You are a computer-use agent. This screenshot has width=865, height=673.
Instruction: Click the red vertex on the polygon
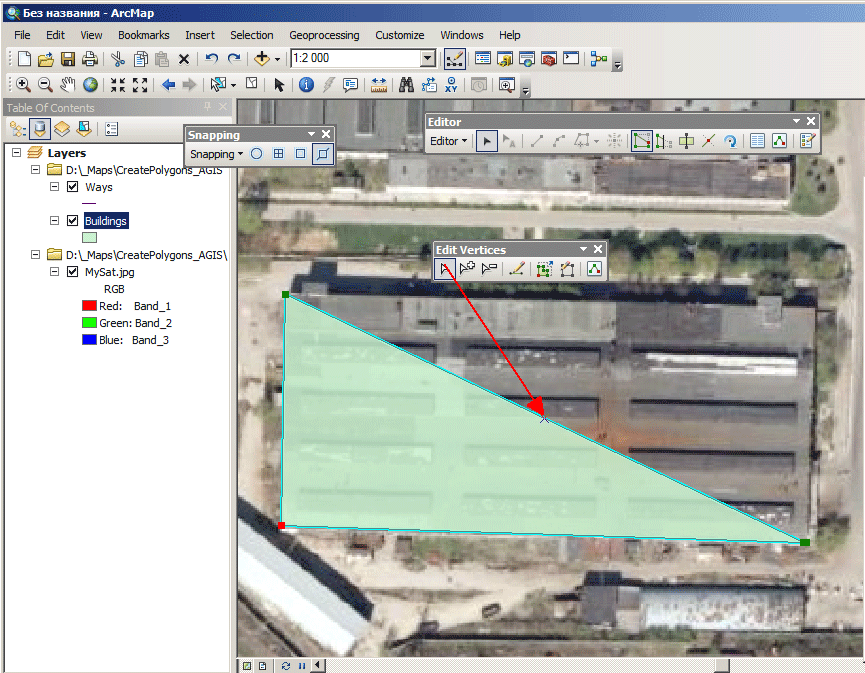pos(281,526)
